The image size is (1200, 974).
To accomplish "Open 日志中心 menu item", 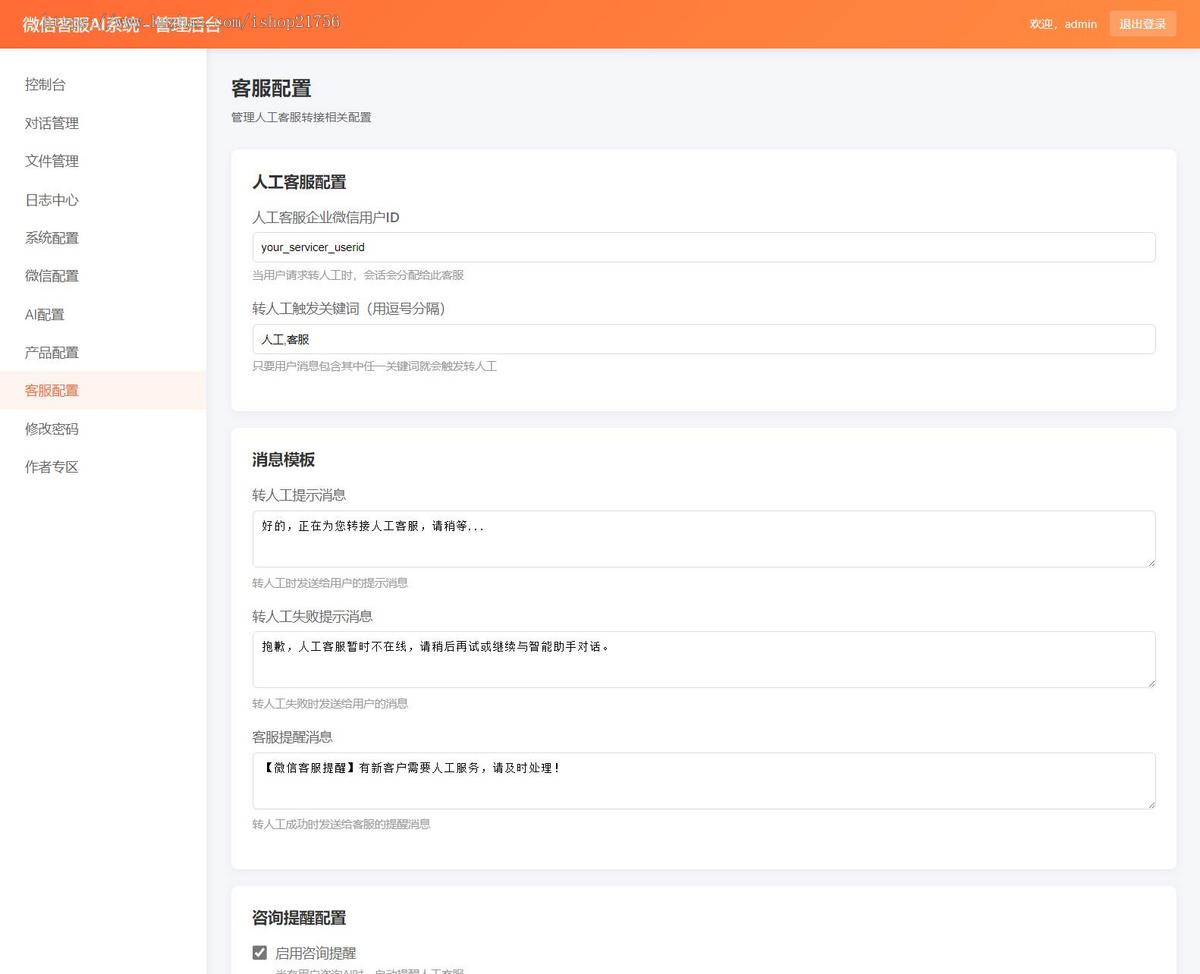I will point(103,200).
